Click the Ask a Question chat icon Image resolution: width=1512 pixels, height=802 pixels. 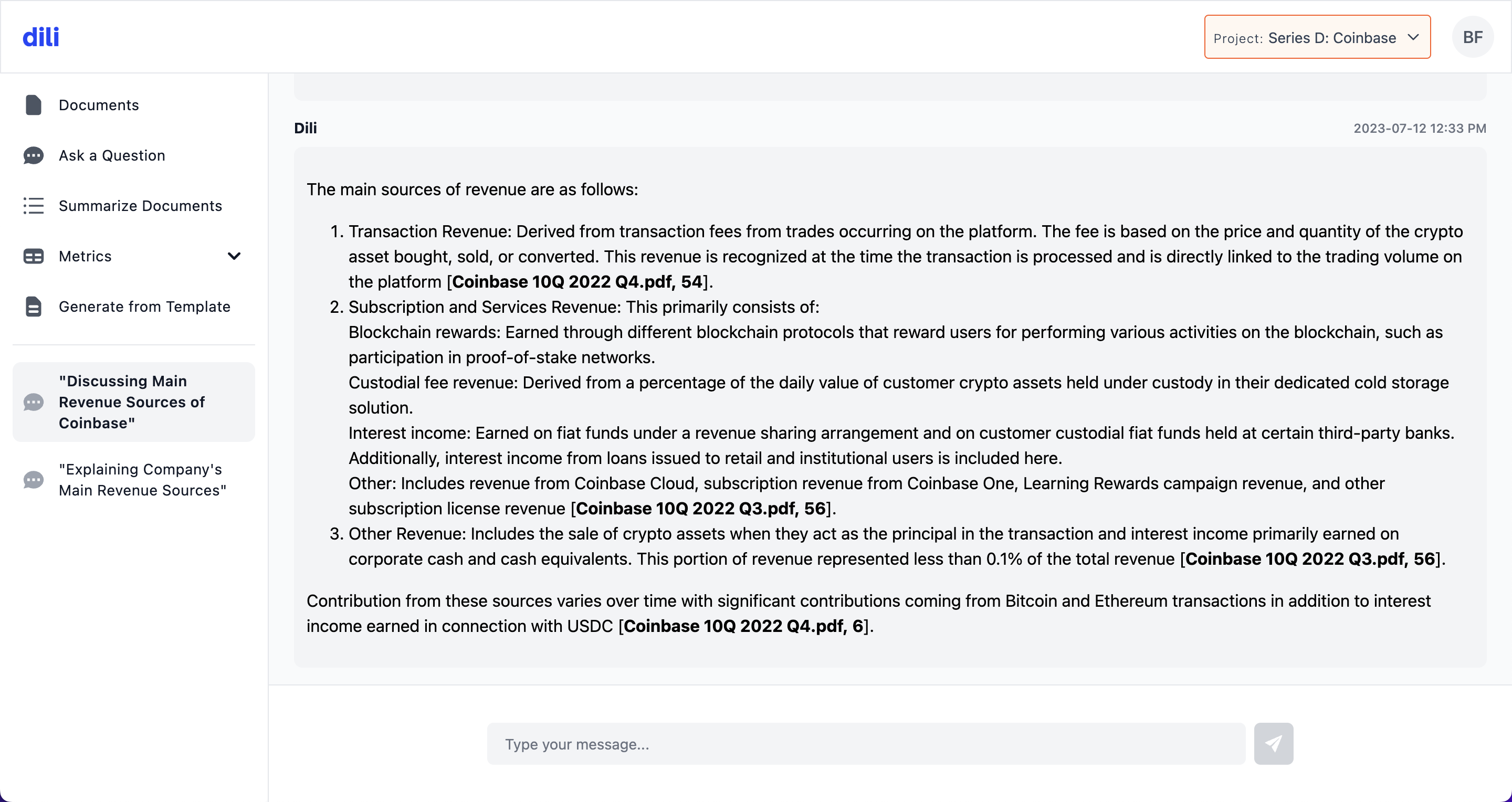(34, 155)
